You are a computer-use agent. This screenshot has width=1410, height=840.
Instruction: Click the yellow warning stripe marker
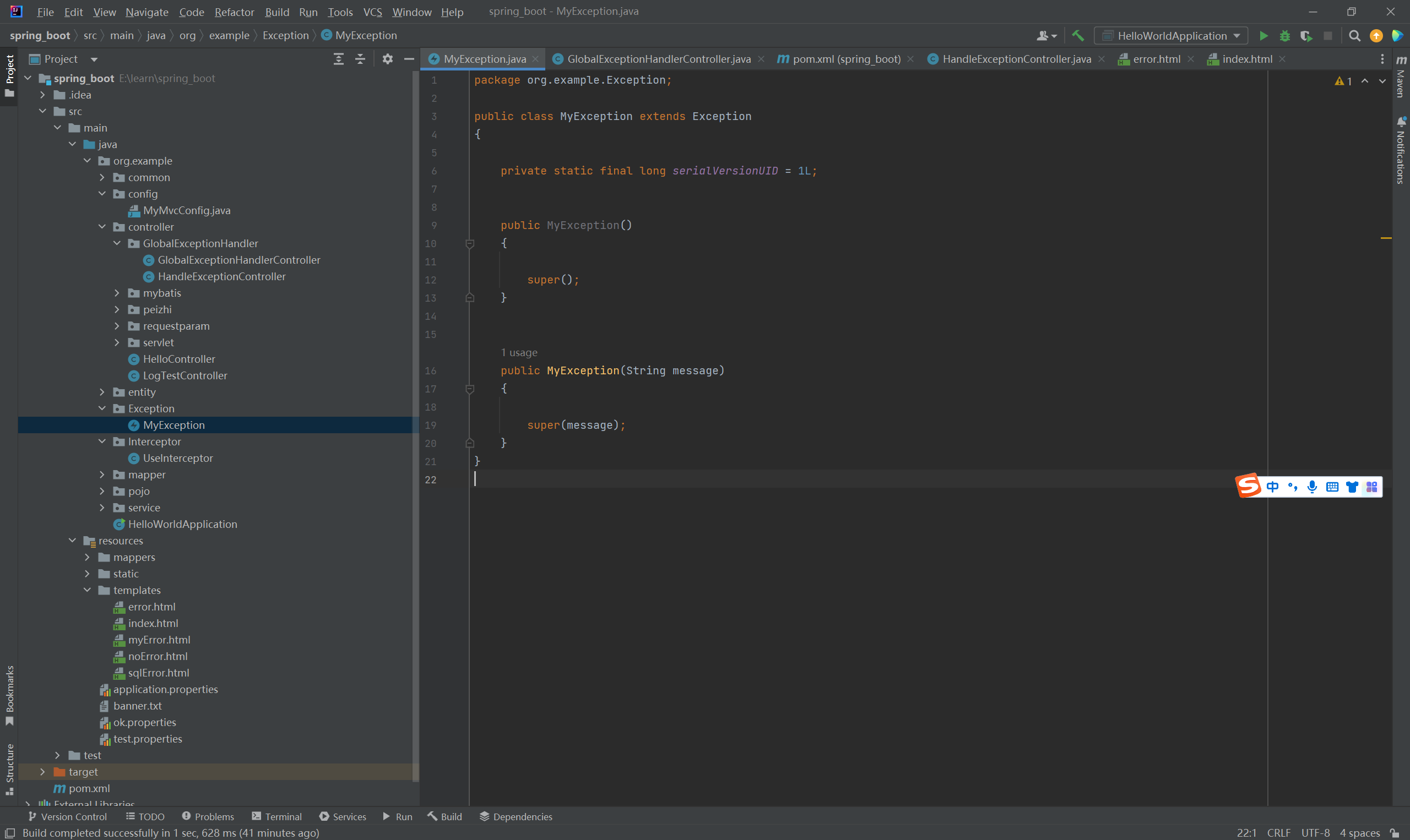tap(1386, 238)
